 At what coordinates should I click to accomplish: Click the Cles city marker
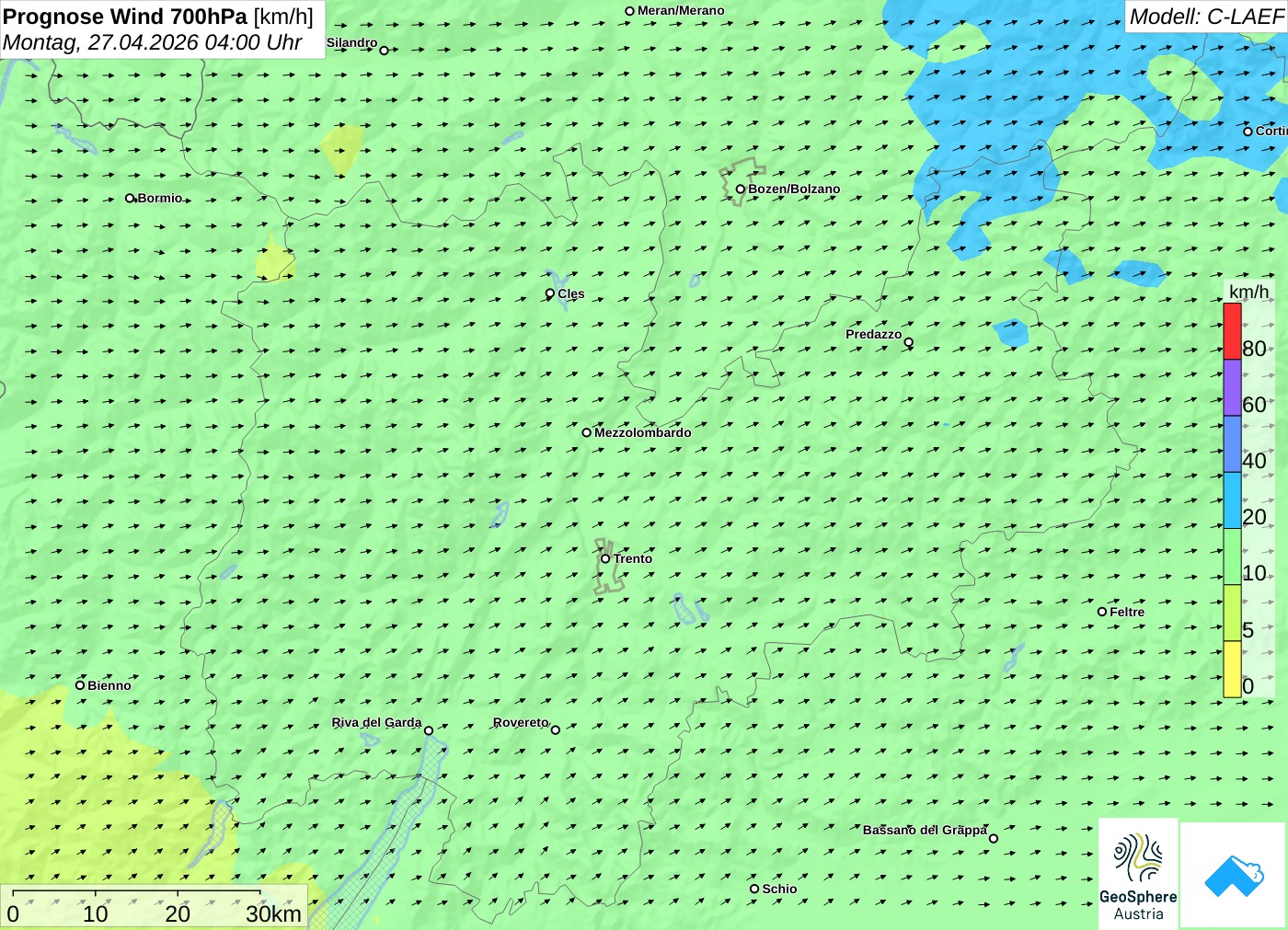click(550, 293)
